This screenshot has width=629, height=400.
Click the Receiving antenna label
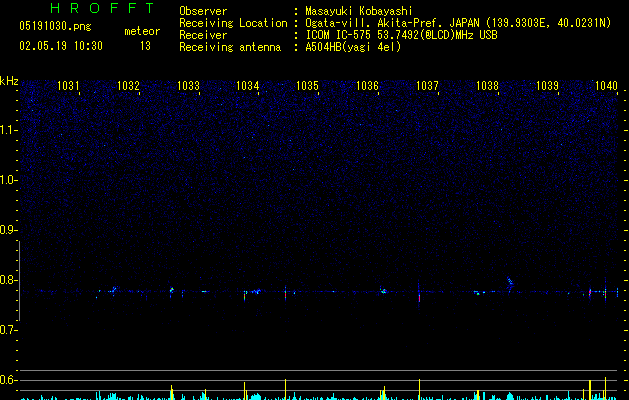pyautogui.click(x=230, y=47)
